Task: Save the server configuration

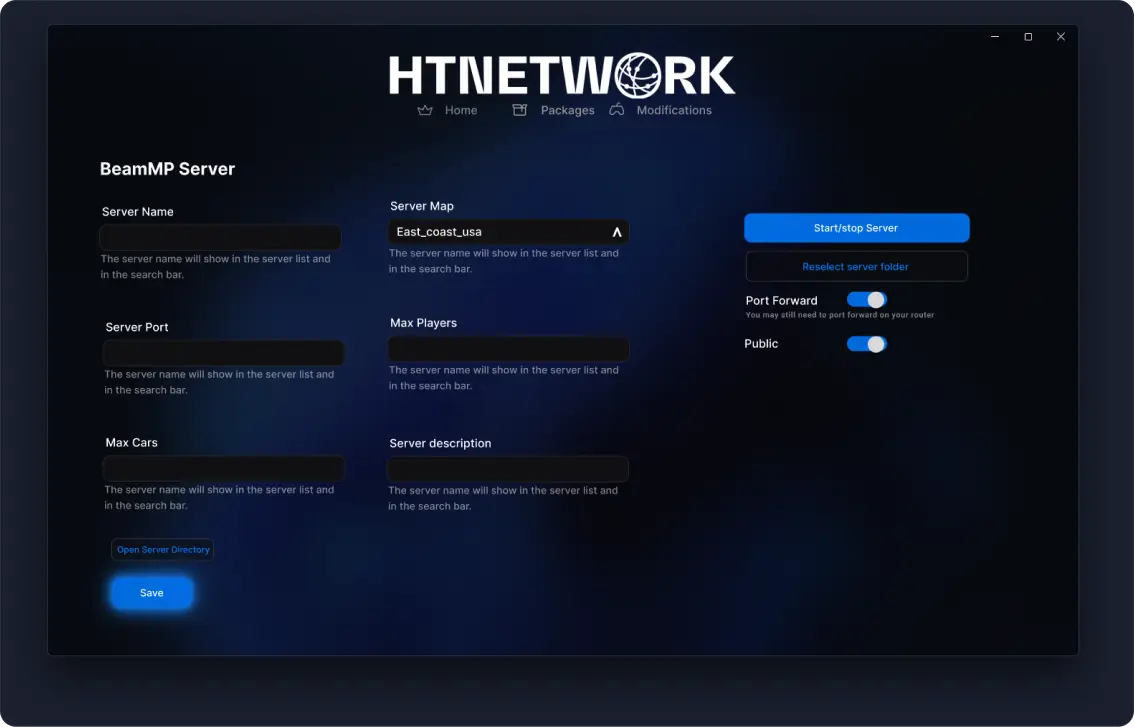Action: click(x=151, y=592)
